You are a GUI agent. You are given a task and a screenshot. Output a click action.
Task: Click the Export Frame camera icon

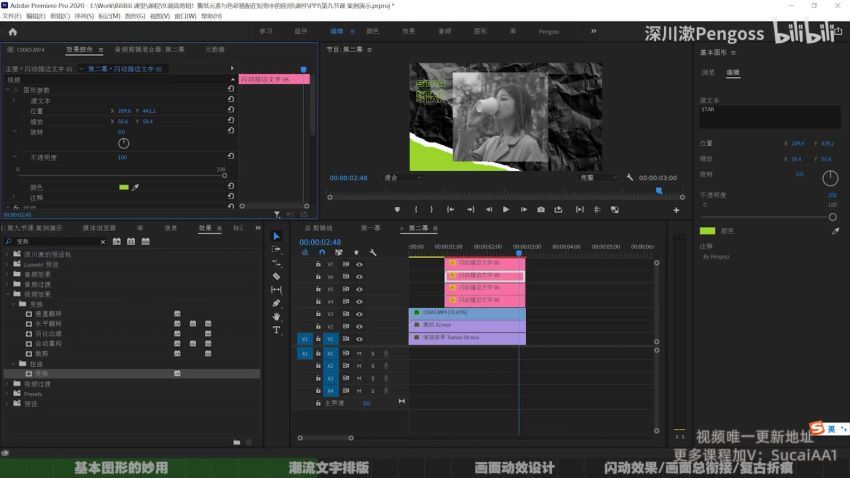541,210
